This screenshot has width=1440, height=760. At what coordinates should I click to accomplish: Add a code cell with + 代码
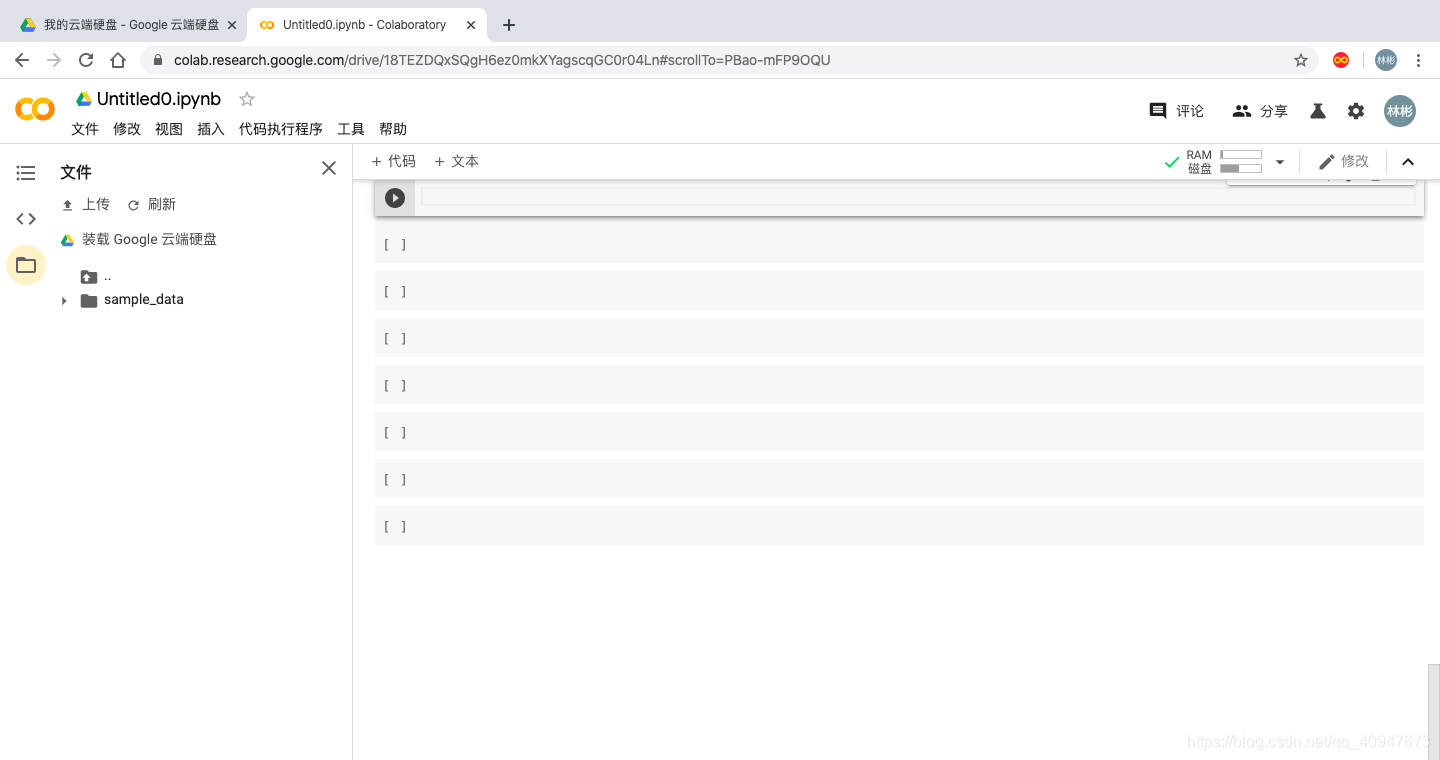coord(393,161)
